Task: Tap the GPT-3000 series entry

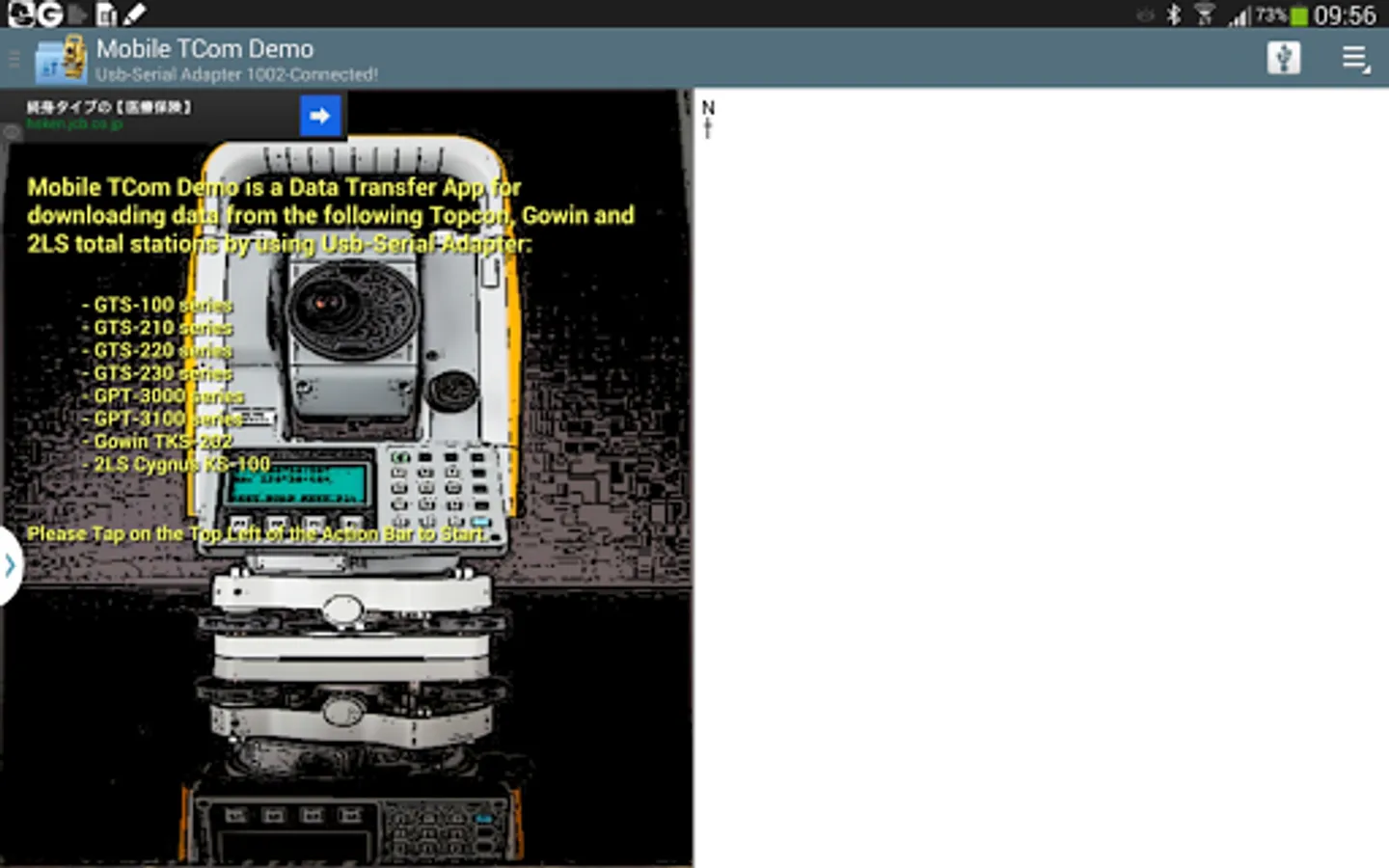Action: click(164, 396)
